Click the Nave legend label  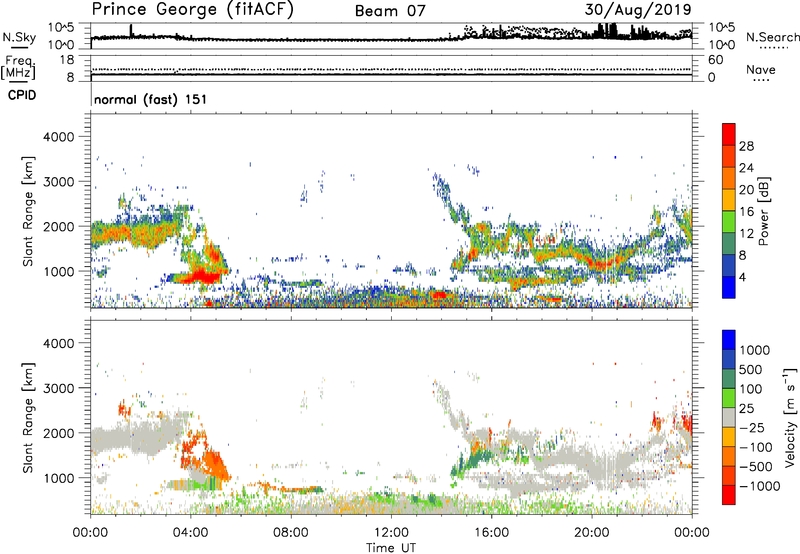(761, 69)
